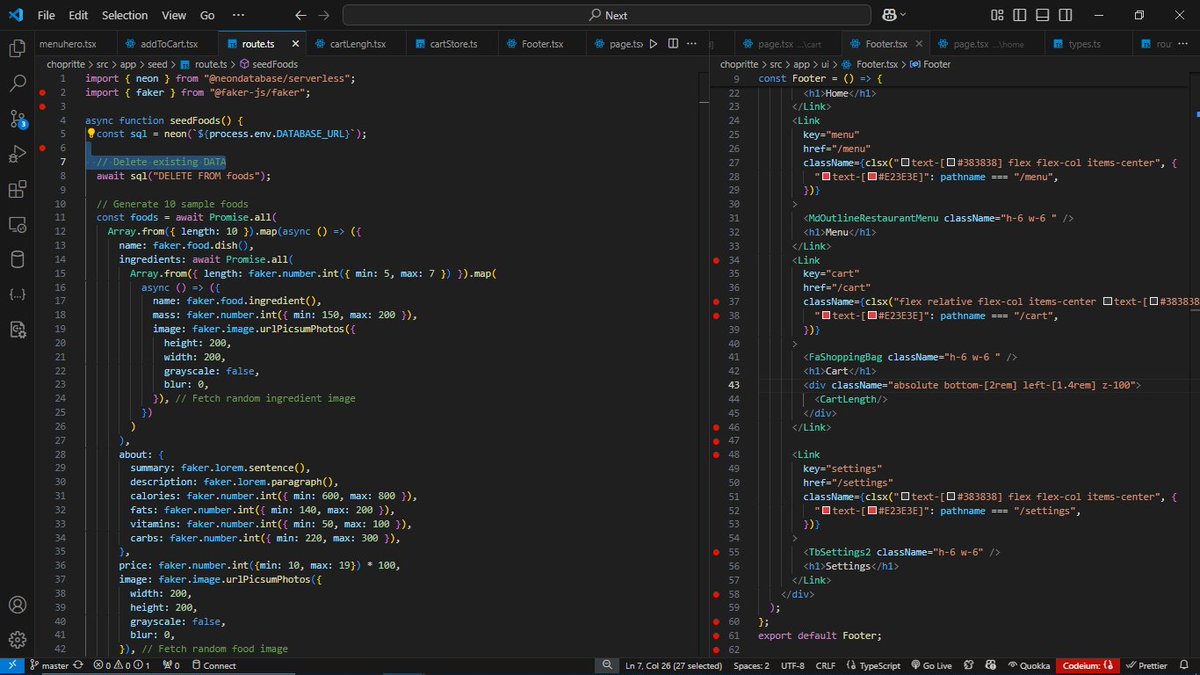Open the Explorer view in activity bar
The height and width of the screenshot is (675, 1200).
[x=16, y=48]
